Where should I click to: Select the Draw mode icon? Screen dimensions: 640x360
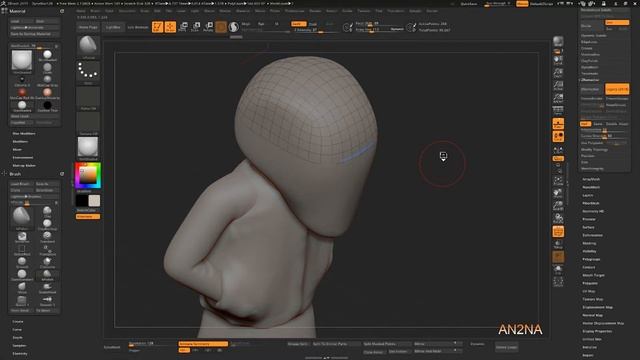pos(170,27)
